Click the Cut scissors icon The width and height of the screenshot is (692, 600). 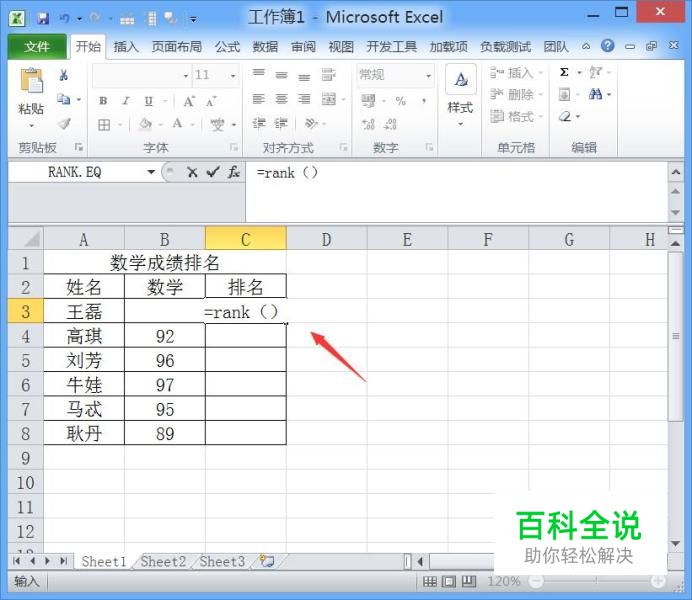(x=64, y=75)
